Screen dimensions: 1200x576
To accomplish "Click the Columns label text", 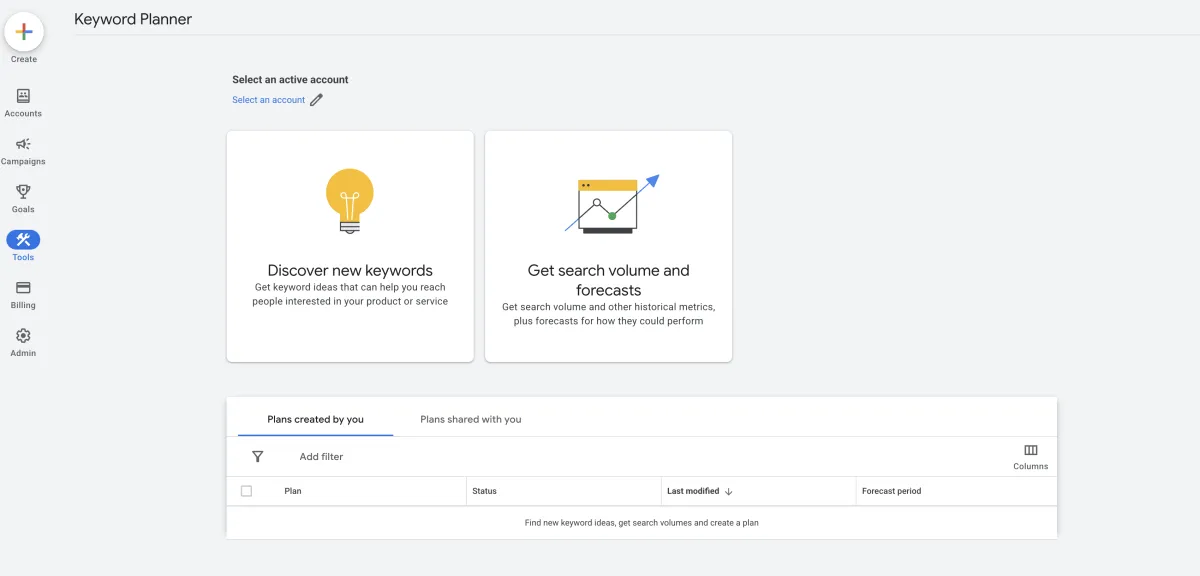I will tap(1031, 466).
